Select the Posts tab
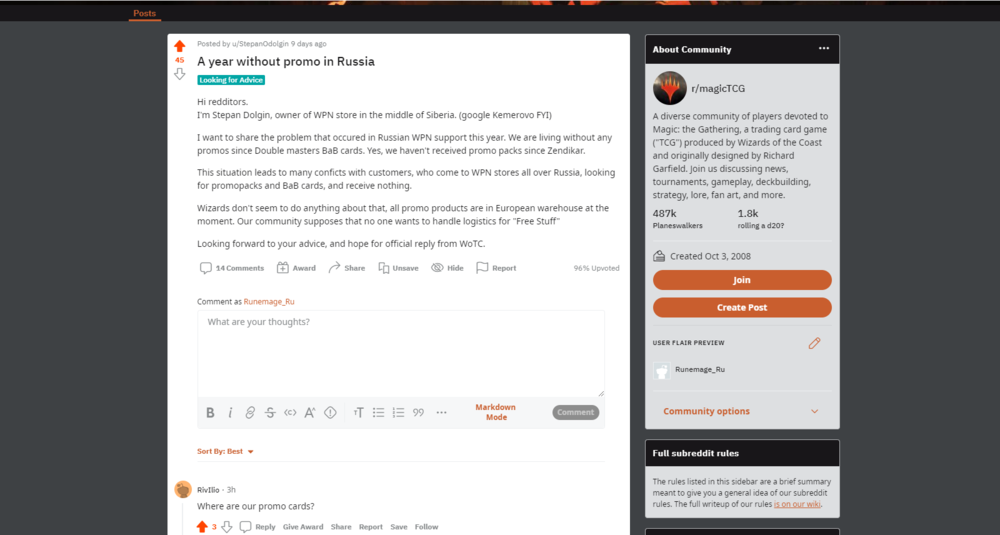This screenshot has height=535, width=1000. pos(144,13)
